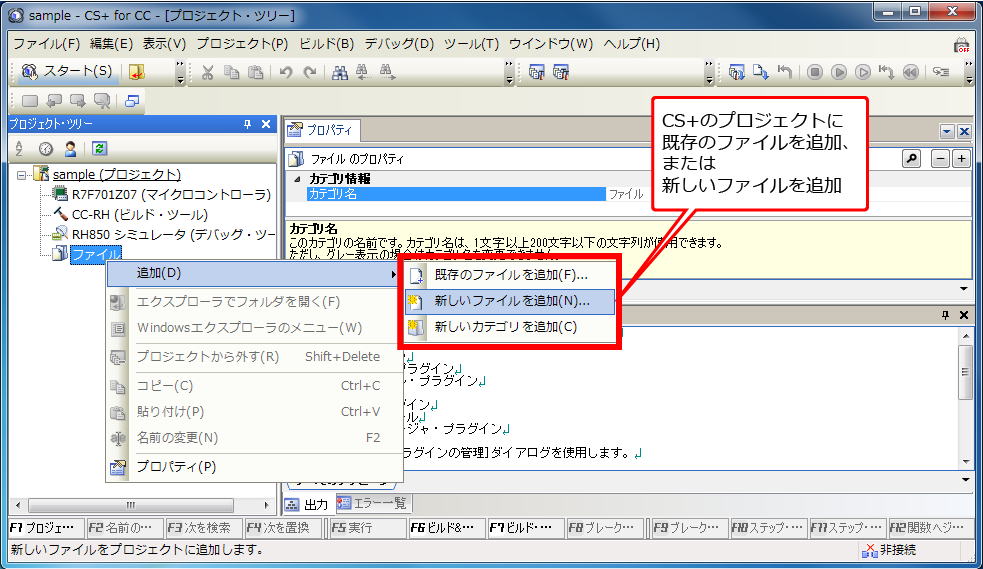Click the Redo arrow icon
983x569 pixels.
pyautogui.click(x=310, y=72)
